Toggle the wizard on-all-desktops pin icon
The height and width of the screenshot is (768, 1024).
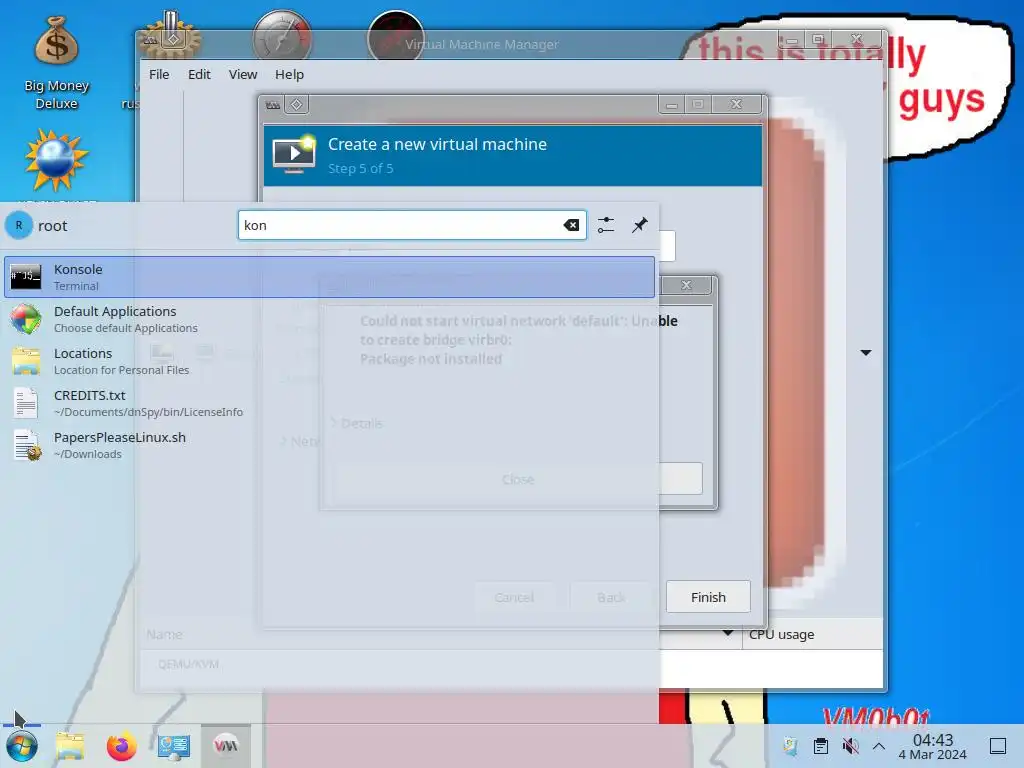[296, 104]
